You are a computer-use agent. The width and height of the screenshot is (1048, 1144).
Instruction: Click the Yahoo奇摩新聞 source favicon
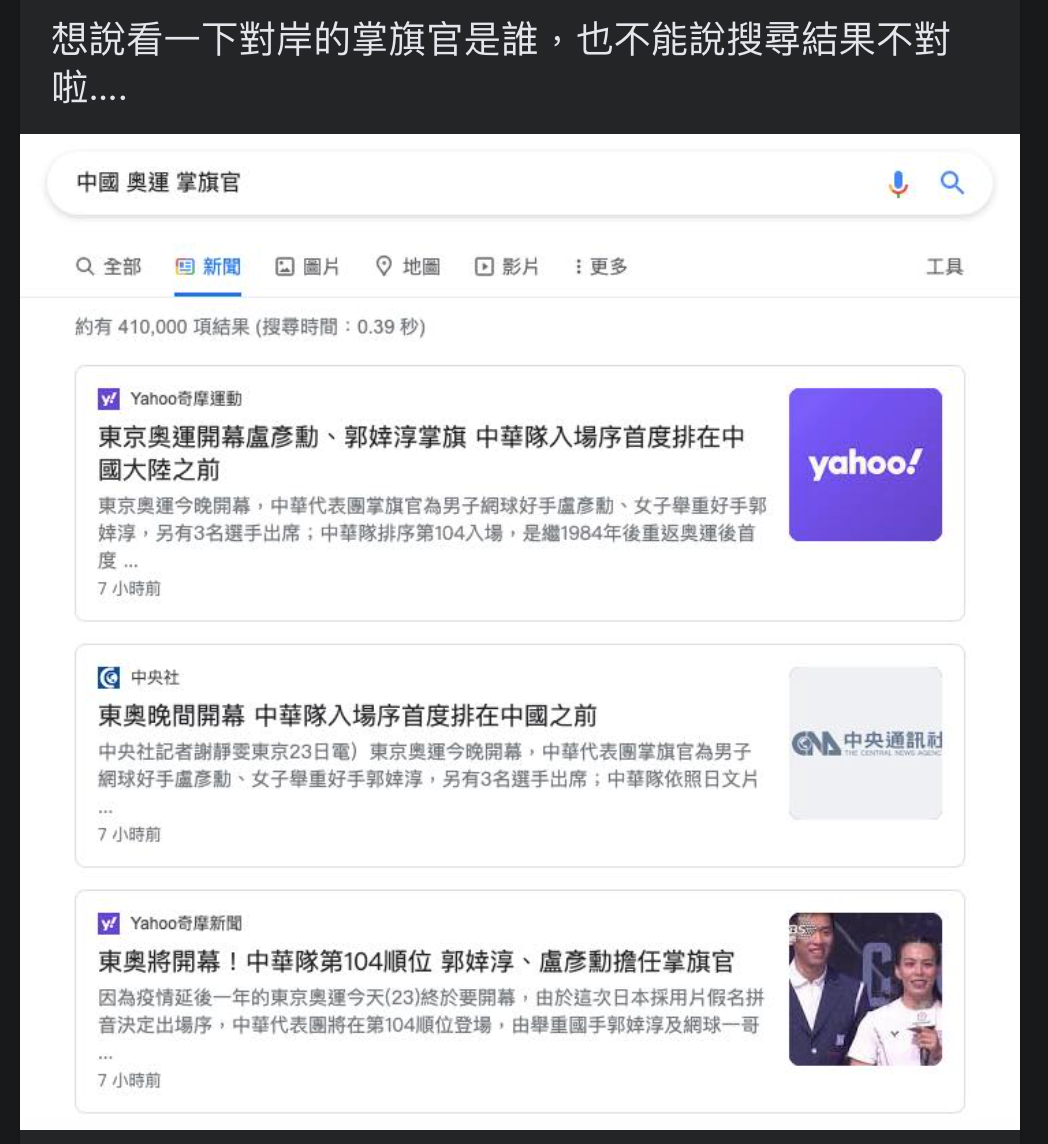(109, 924)
